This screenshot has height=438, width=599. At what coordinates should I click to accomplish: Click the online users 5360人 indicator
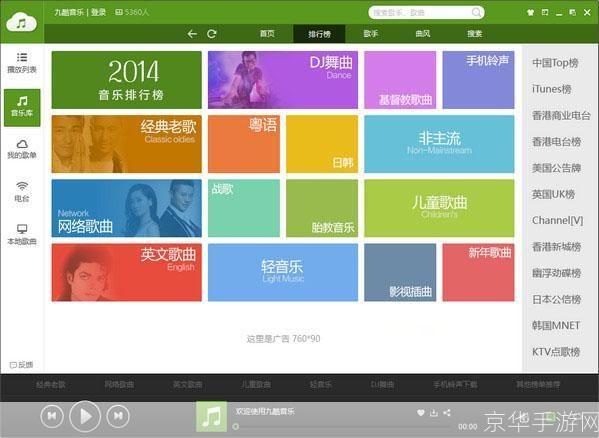pyautogui.click(x=132, y=12)
